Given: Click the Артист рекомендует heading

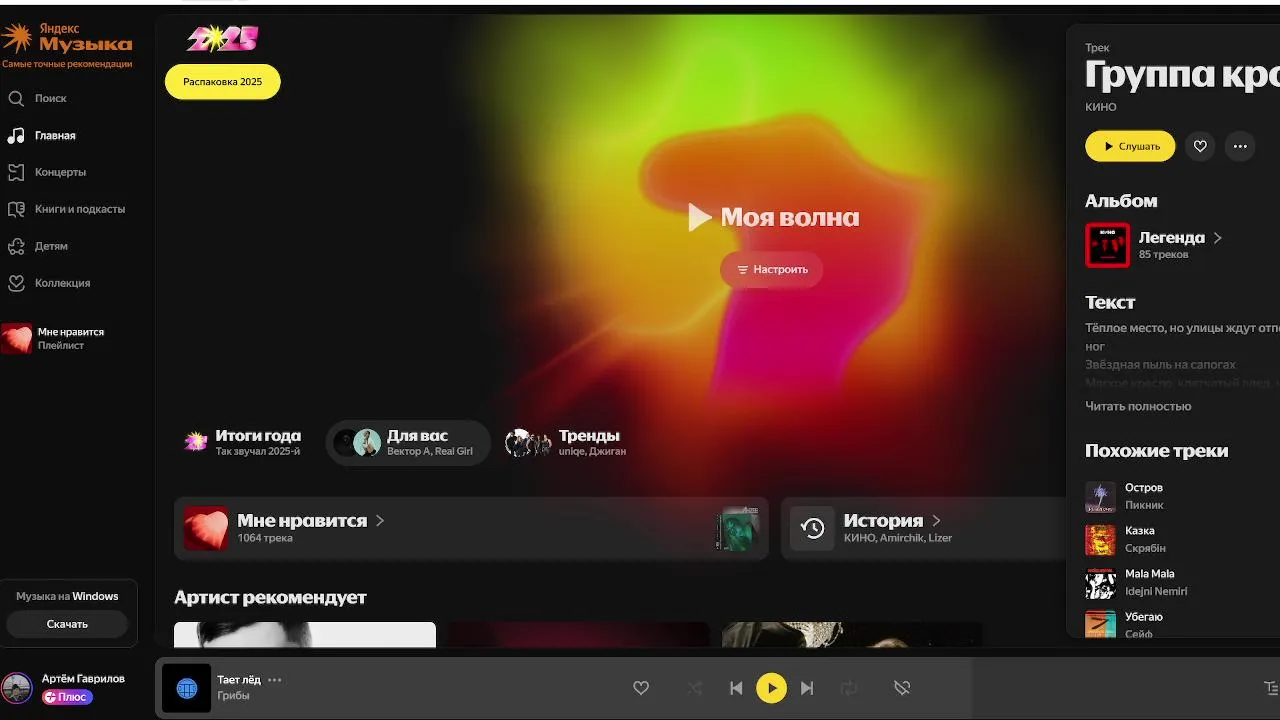Looking at the screenshot, I should (270, 597).
